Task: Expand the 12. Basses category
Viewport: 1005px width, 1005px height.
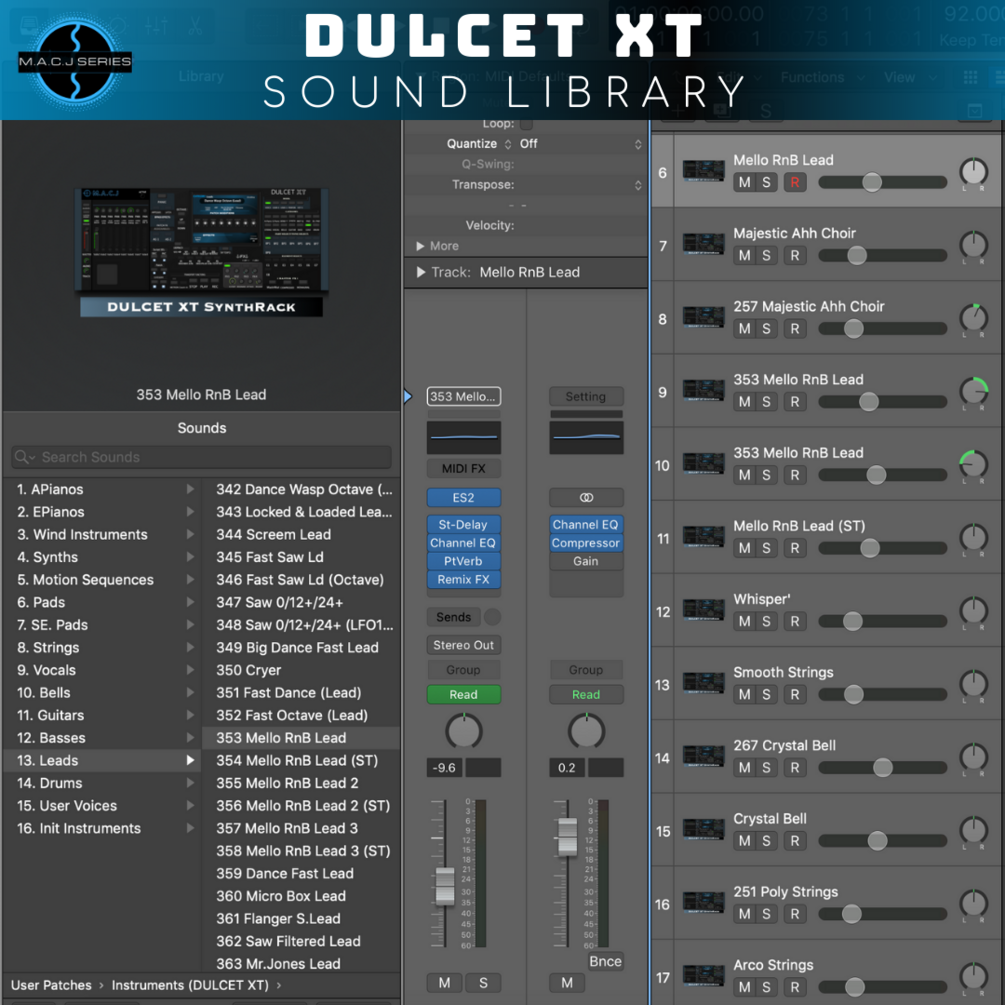Action: 190,738
